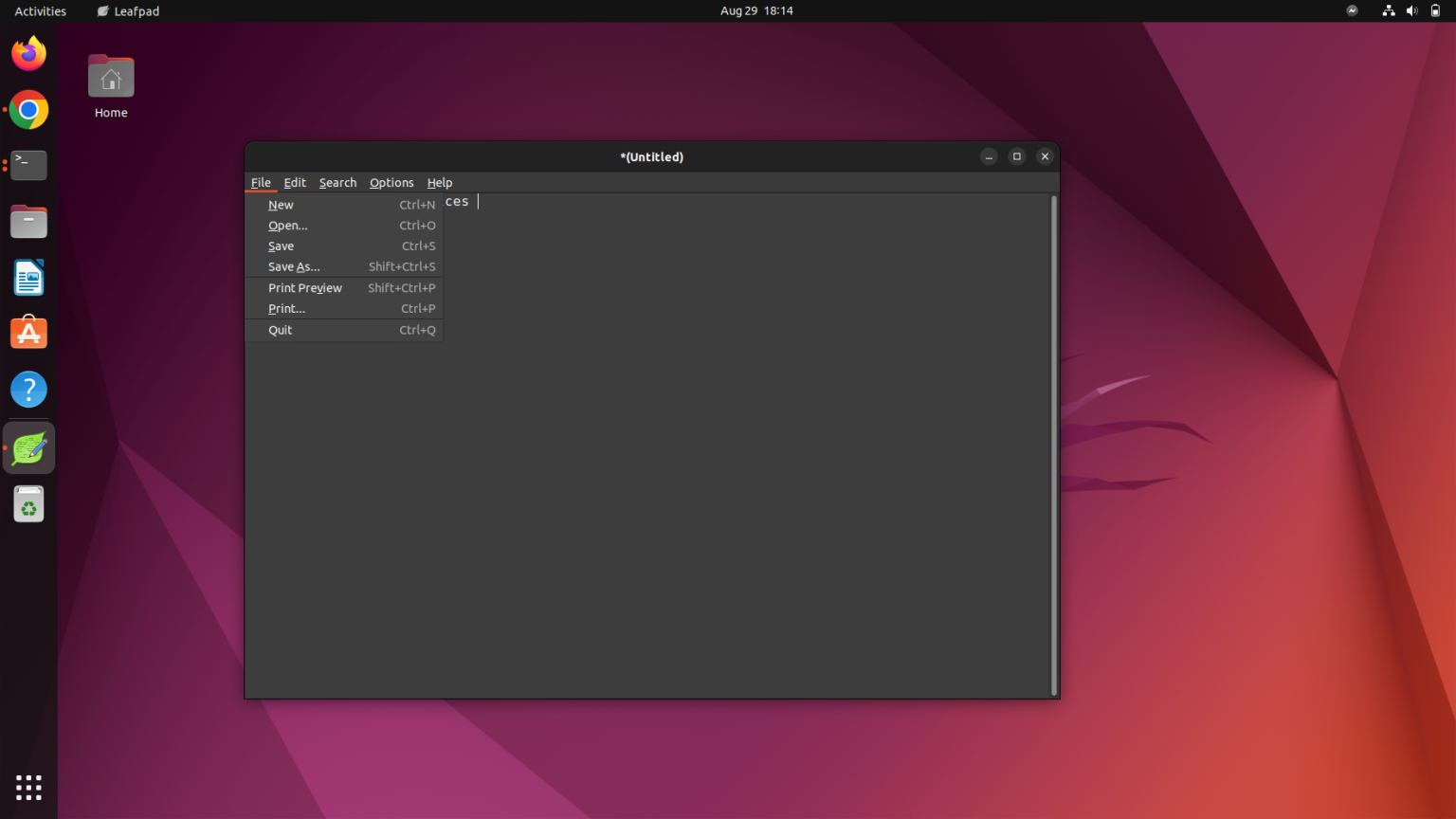Click the network status icon

[x=1388, y=10]
